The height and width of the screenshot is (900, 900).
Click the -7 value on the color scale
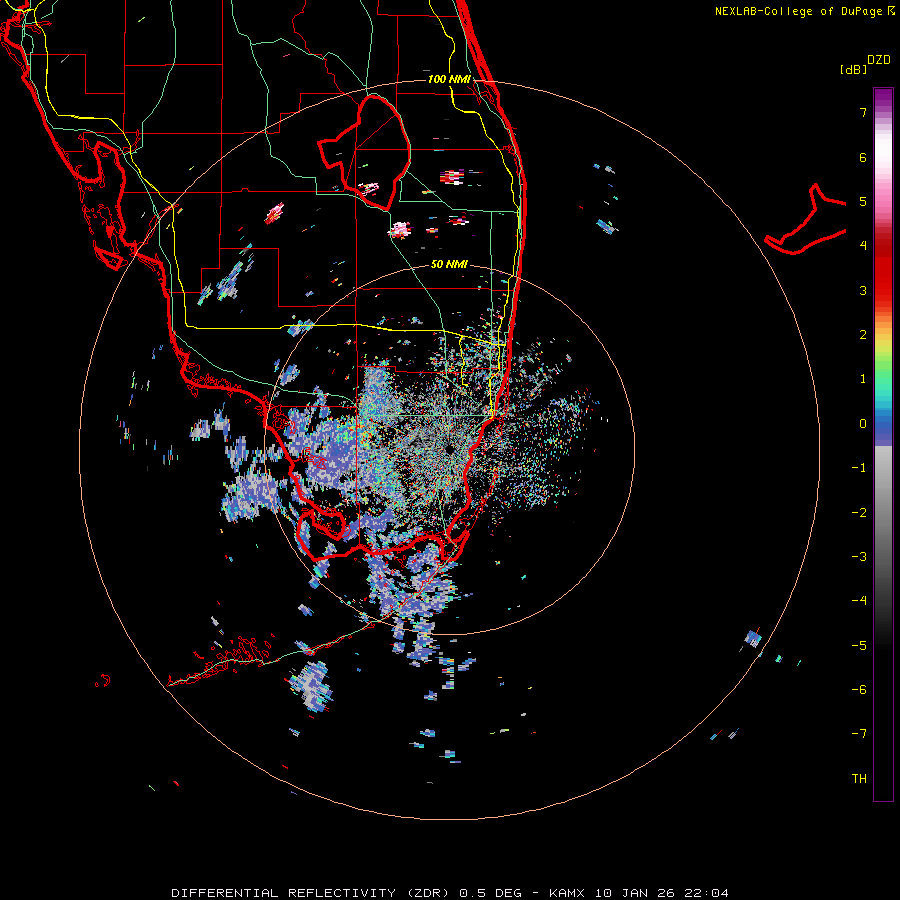pyautogui.click(x=859, y=734)
